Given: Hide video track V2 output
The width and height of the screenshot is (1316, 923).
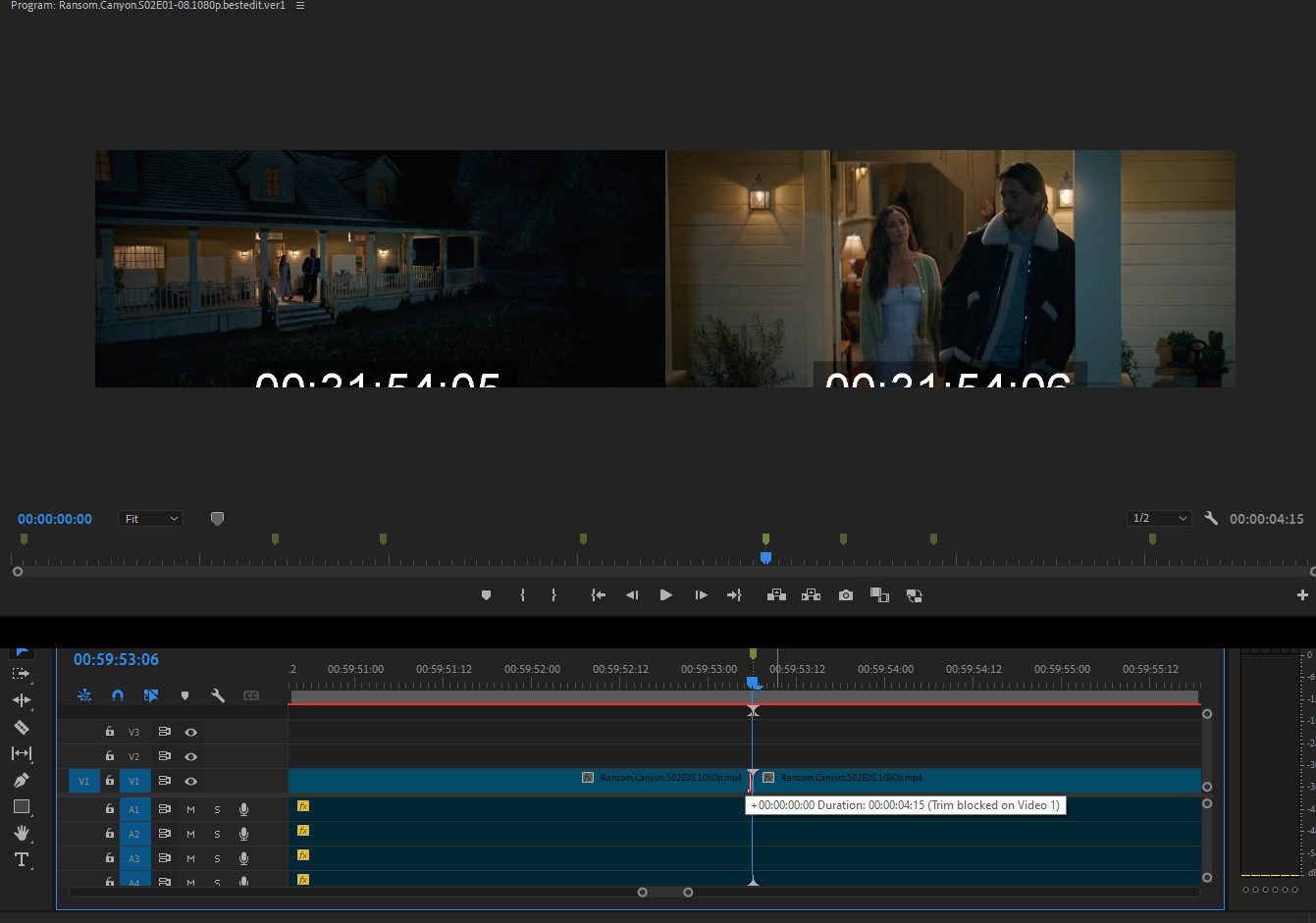Looking at the screenshot, I should [x=191, y=756].
